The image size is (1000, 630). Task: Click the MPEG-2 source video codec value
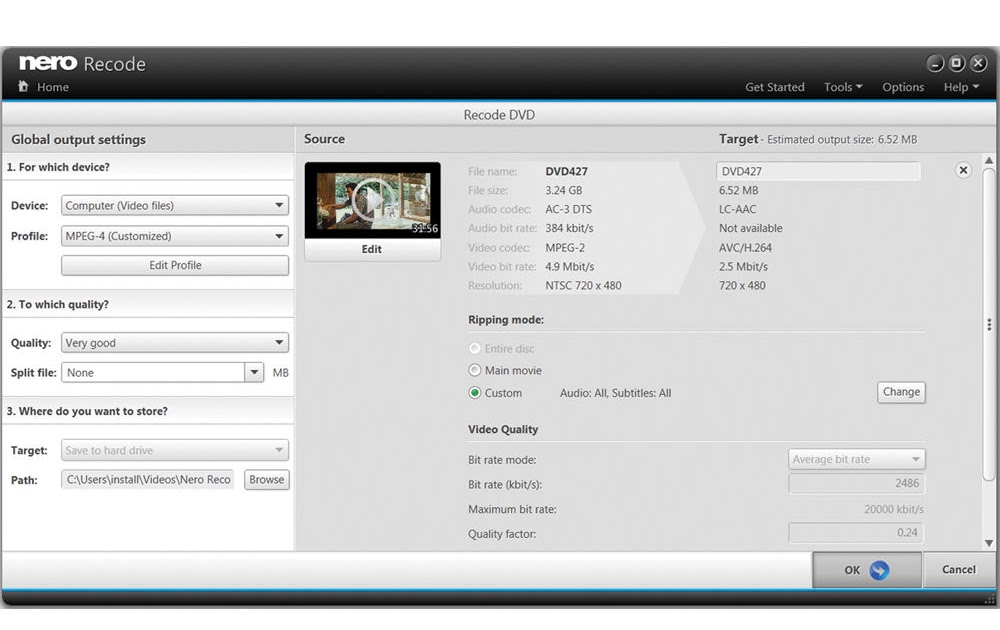point(564,247)
